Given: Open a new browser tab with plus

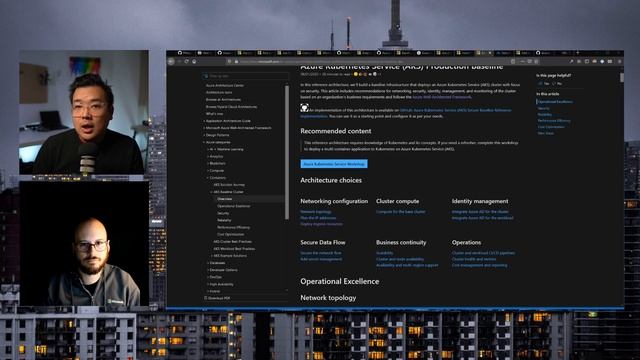Looking at the screenshot, I should tap(577, 53).
